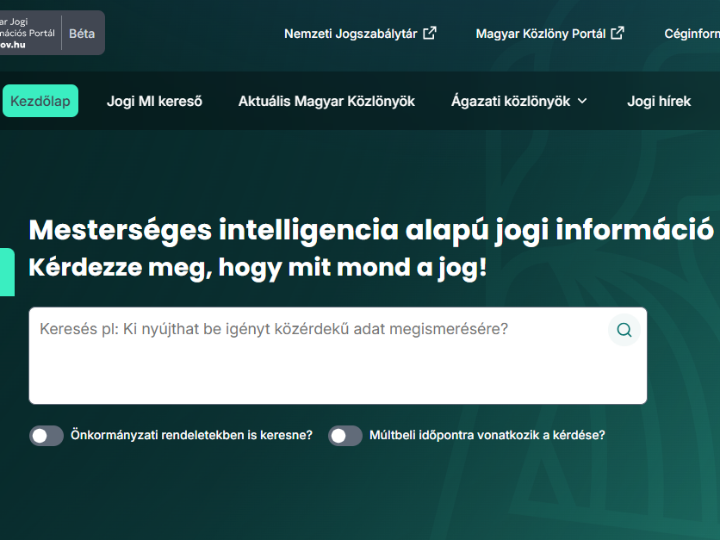Click the green tab on the left edge
The height and width of the screenshot is (540, 720).
click(7, 272)
